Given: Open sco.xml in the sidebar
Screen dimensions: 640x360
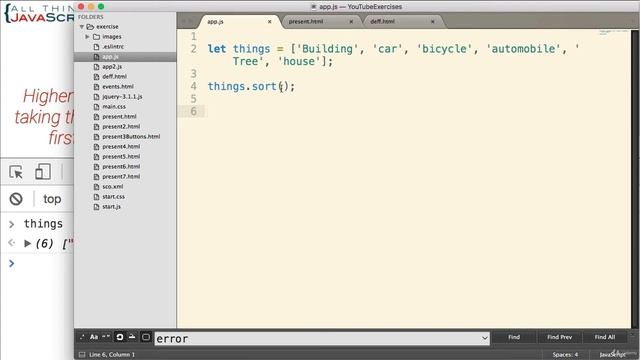Looking at the screenshot, I should 113,187.
